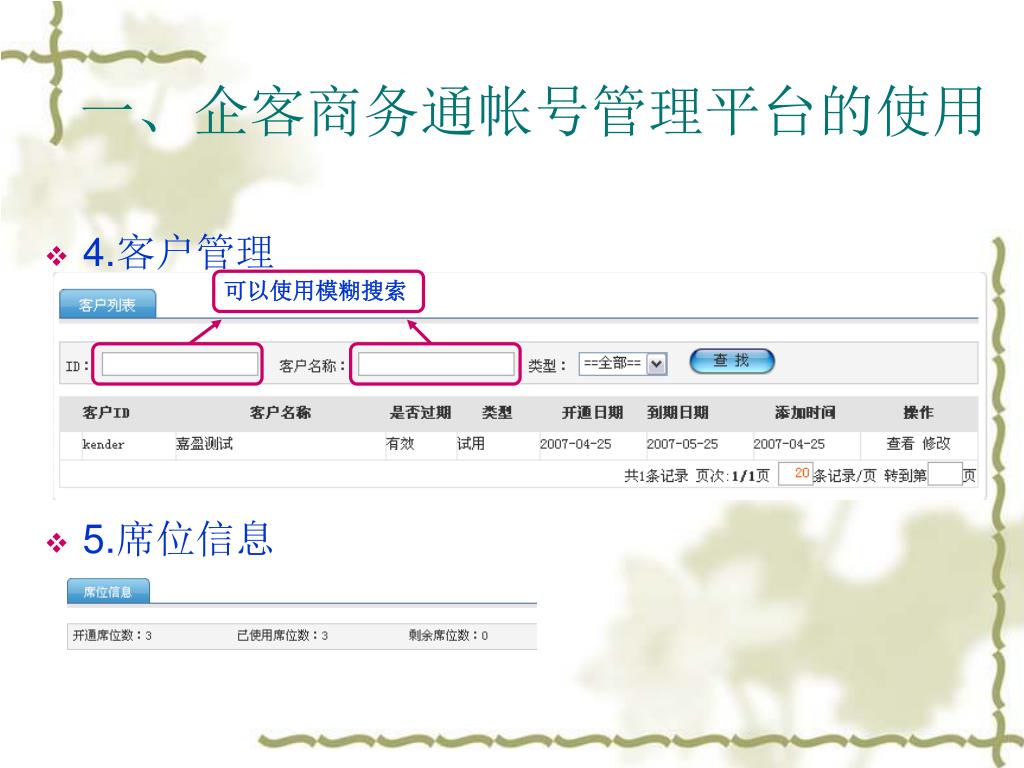Click the records-per-page field showing 20
Screen dimensions: 1024x768
click(x=795, y=474)
